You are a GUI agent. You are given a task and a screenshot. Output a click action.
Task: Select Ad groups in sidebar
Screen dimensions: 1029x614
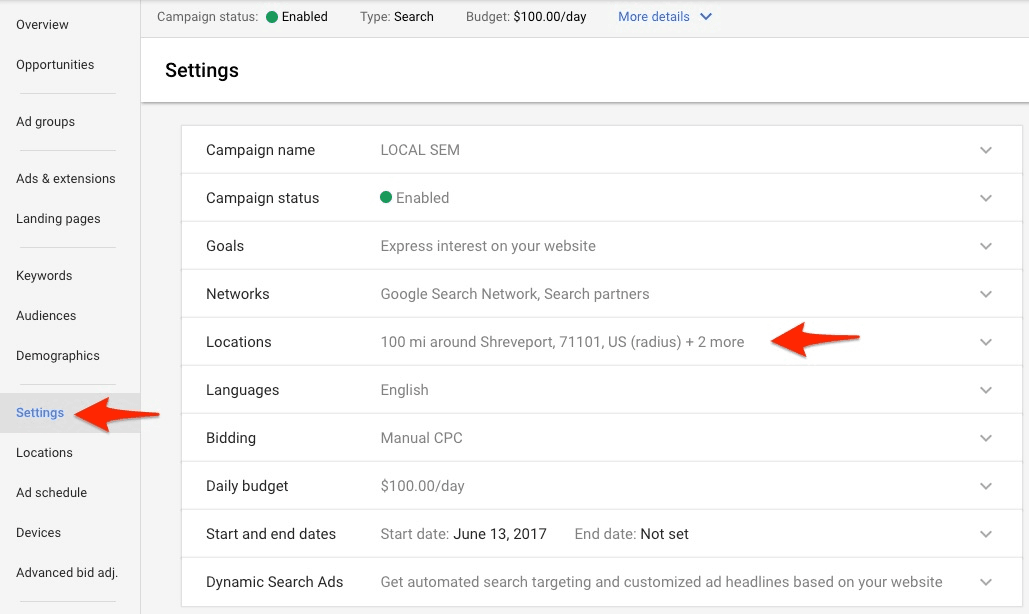45,122
